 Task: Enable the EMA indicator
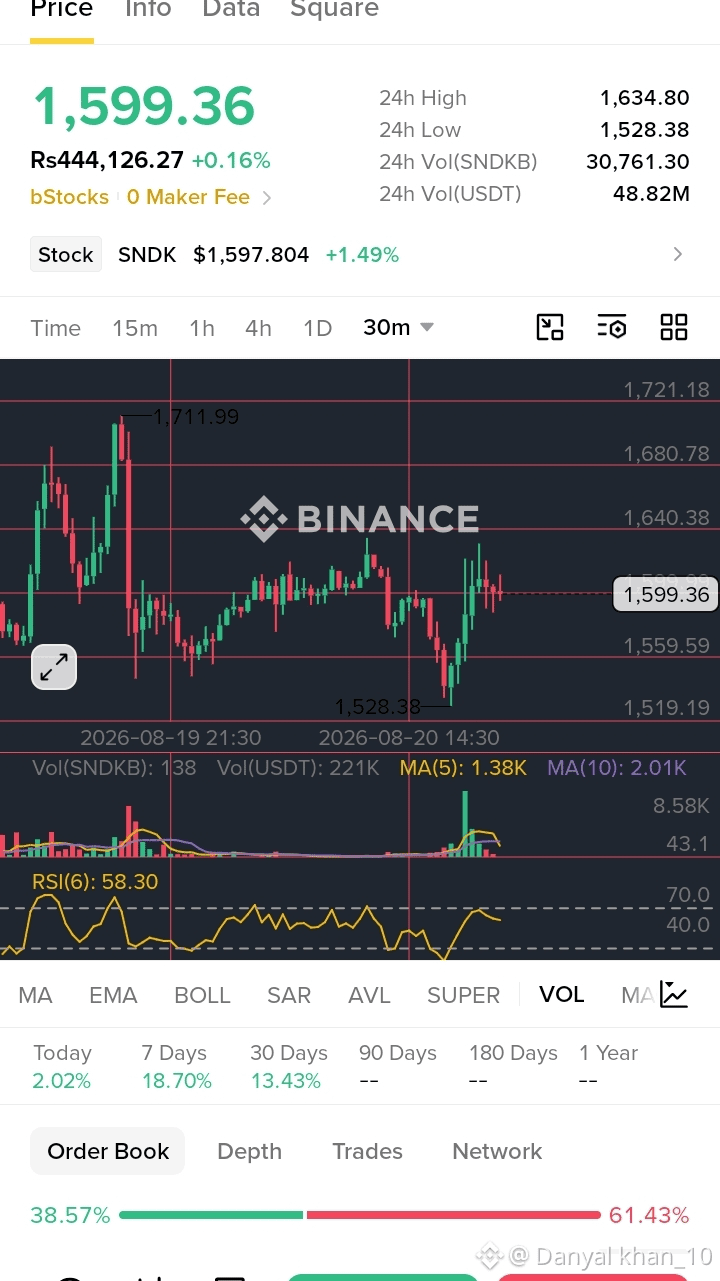click(113, 995)
